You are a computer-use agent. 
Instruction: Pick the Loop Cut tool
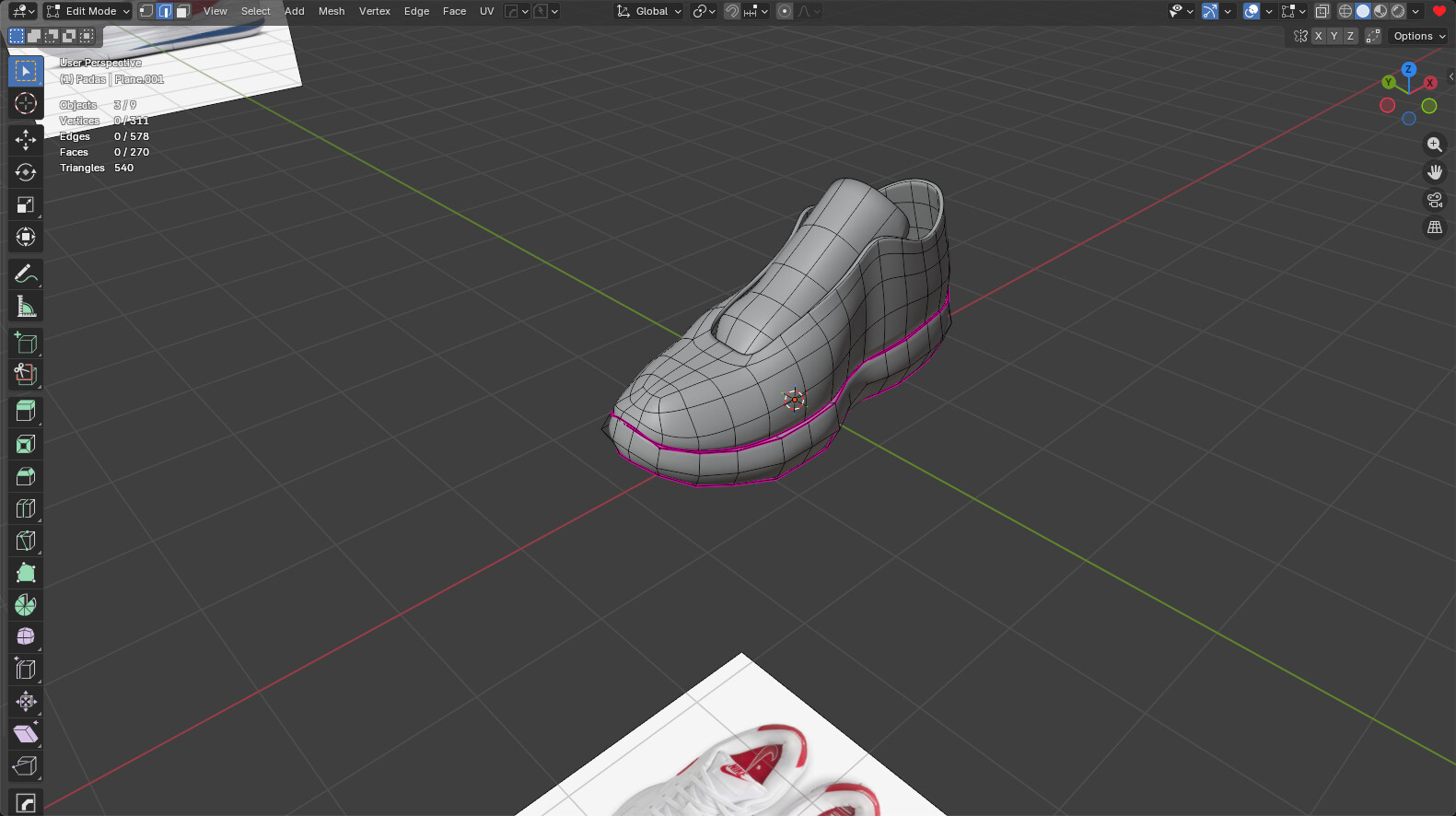click(26, 508)
